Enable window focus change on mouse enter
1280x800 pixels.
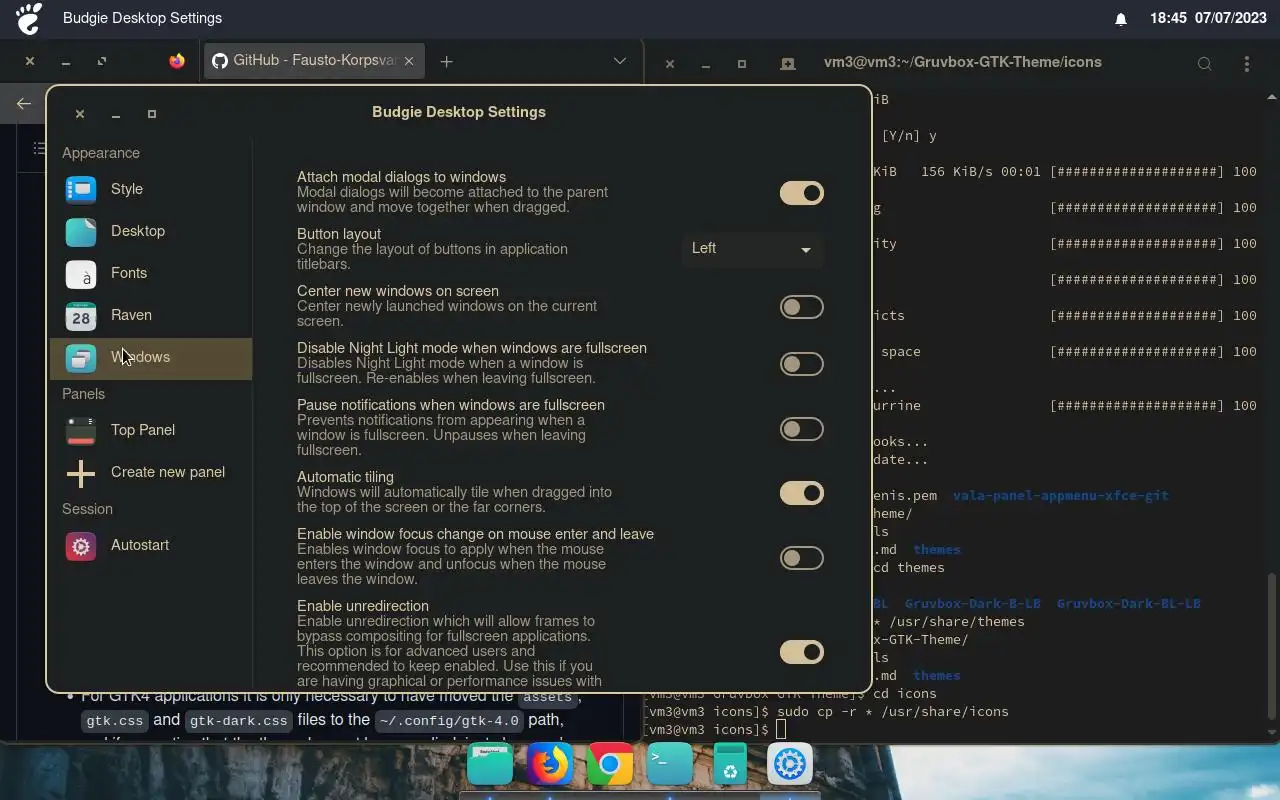point(802,558)
